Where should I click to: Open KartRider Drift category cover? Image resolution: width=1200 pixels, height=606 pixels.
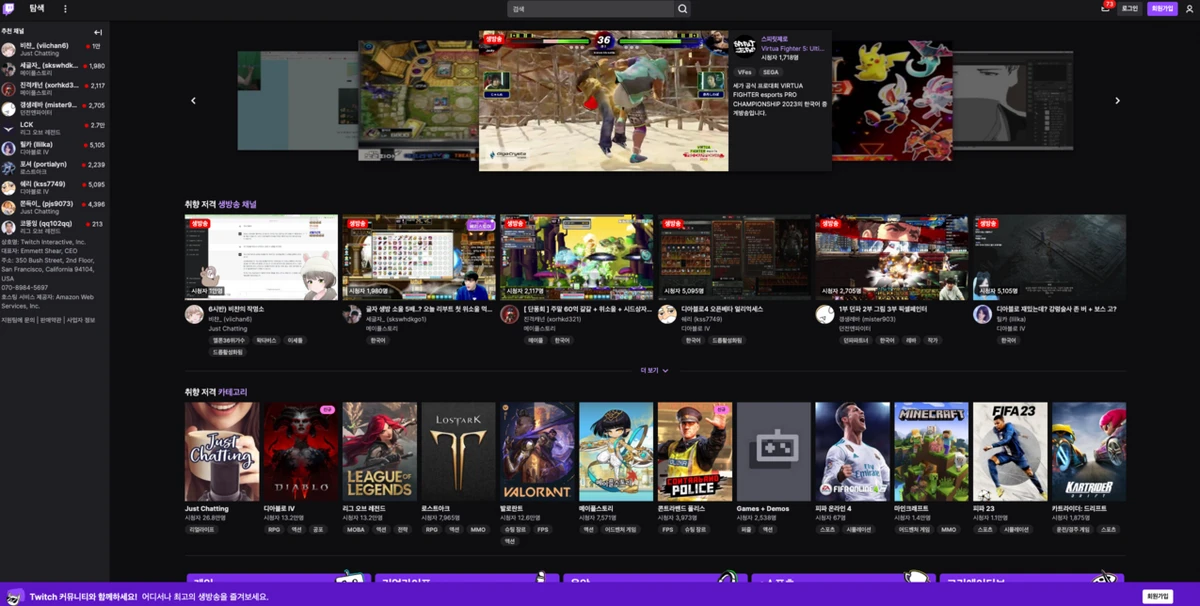1089,451
